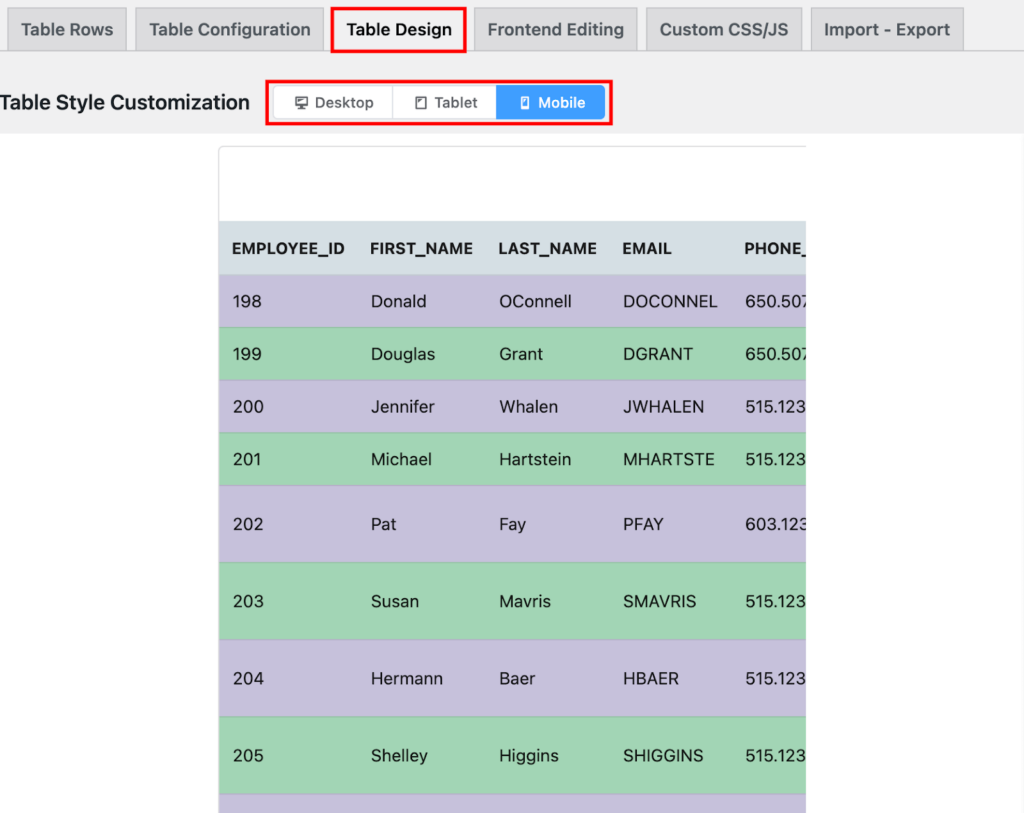Viewport: 1024px width, 813px height.
Task: Click the email PFAY
Action: click(643, 524)
